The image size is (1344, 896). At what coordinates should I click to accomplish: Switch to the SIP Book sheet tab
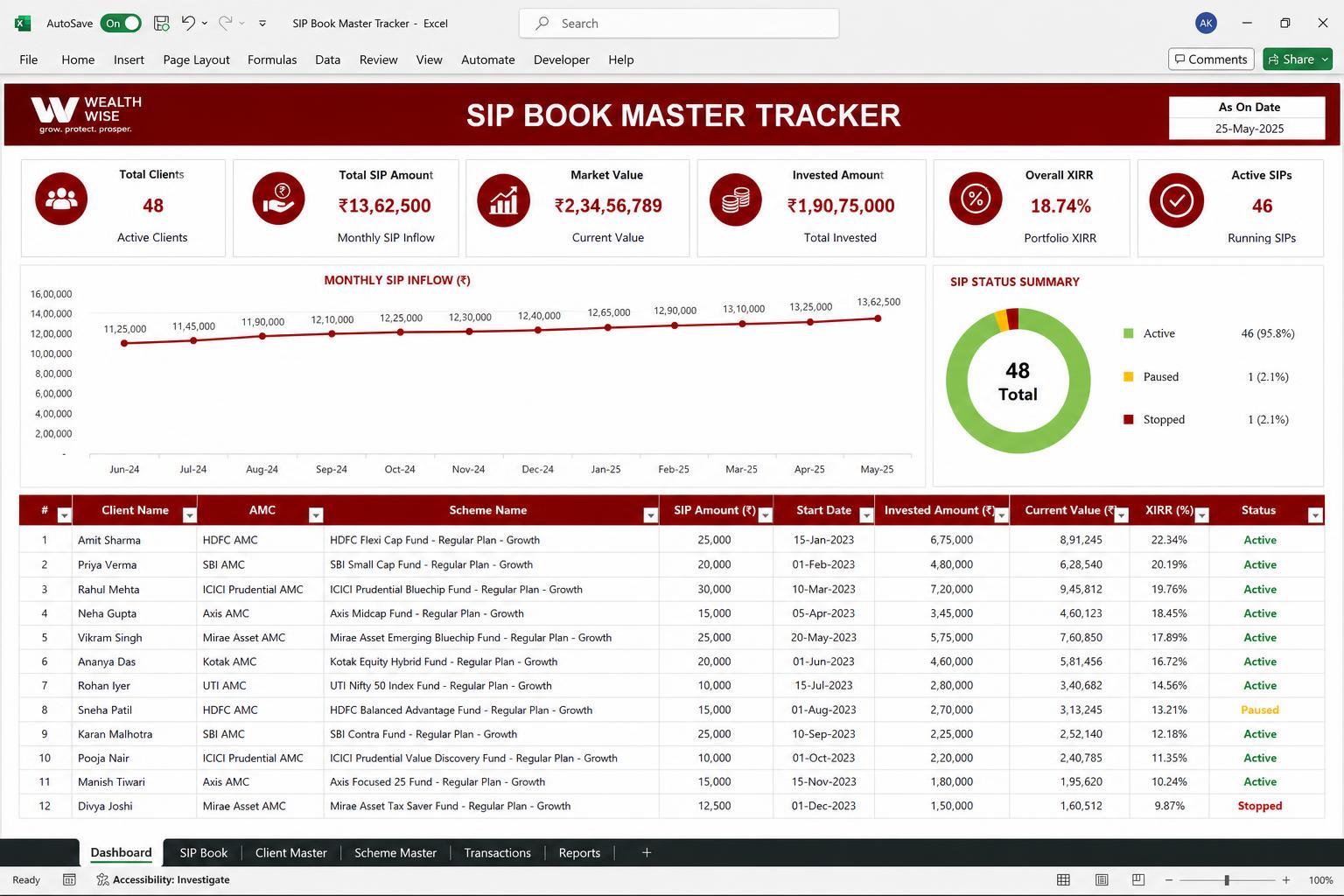203,852
